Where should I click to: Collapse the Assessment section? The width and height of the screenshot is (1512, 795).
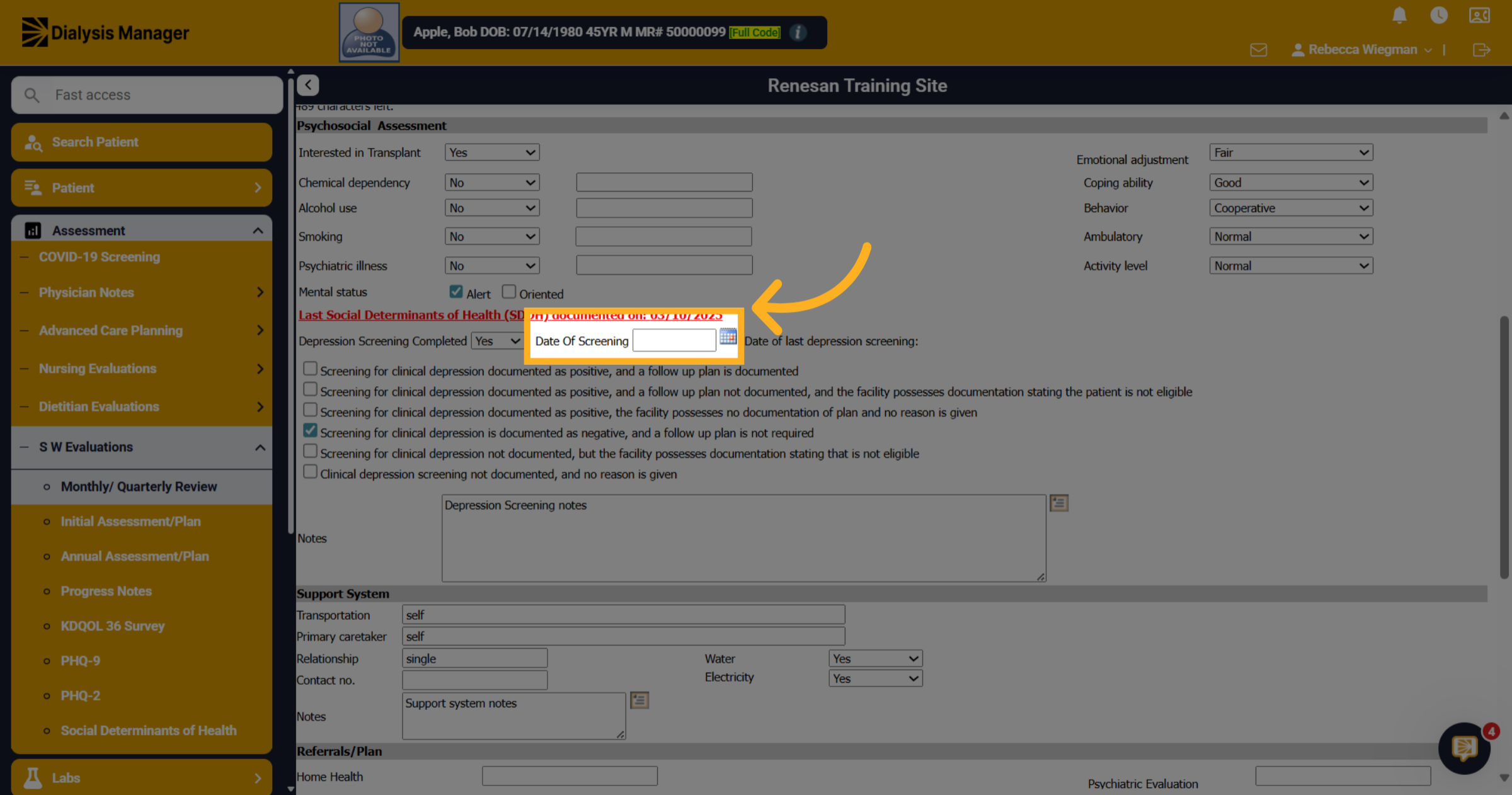coord(142,231)
